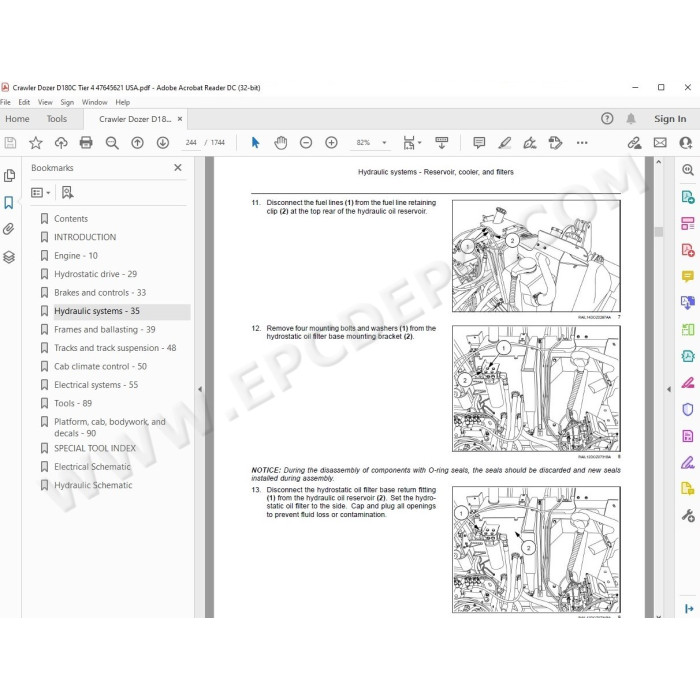
Task: Switch to the Tools tab
Action: click(57, 119)
